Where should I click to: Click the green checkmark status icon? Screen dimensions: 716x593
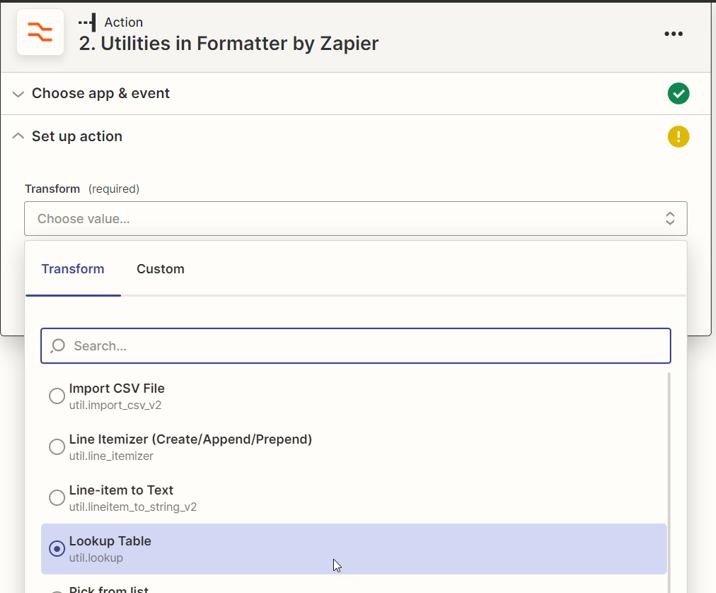[x=678, y=93]
